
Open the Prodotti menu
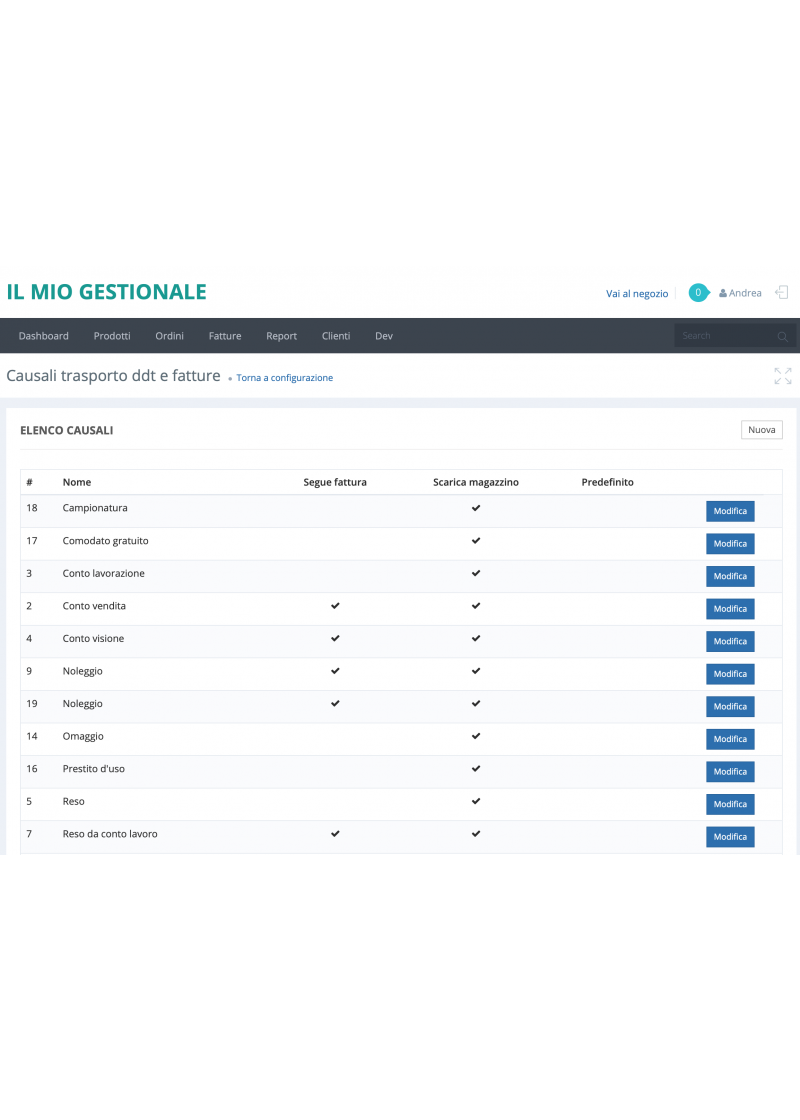[x=112, y=336]
